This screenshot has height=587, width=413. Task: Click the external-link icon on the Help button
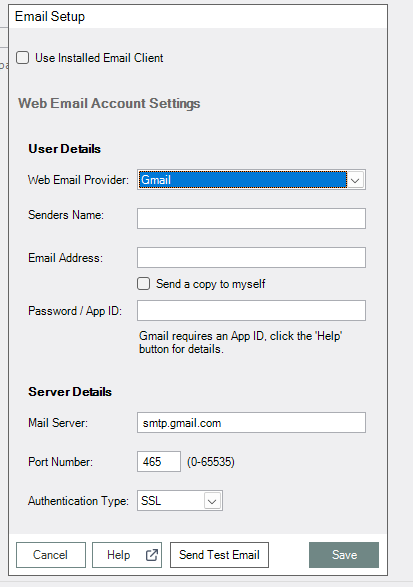point(152,555)
